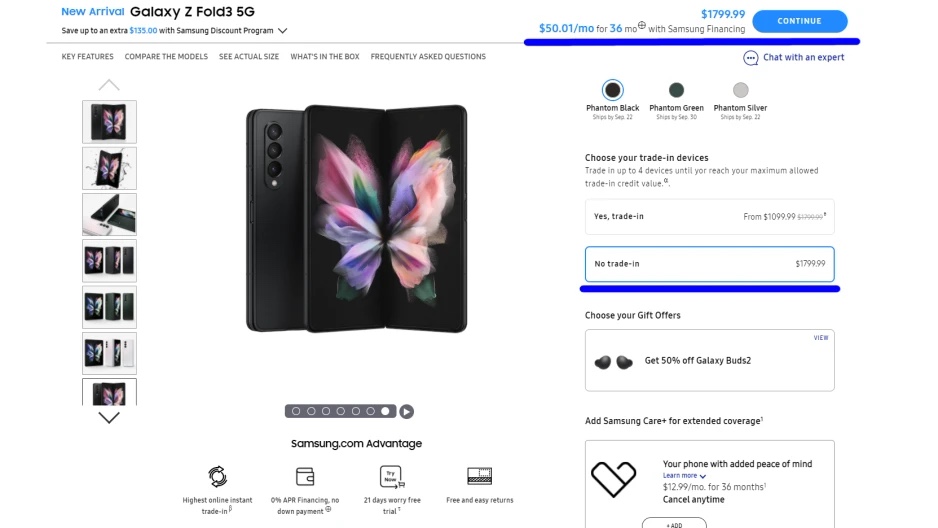Viewport: 938px width, 528px height.
Task: Expand Learn more under Samsung Care+
Action: pyautogui.click(x=684, y=476)
